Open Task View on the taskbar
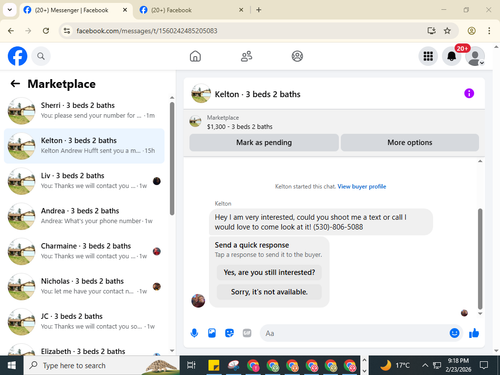Image resolution: width=500 pixels, height=375 pixels. [x=191, y=366]
